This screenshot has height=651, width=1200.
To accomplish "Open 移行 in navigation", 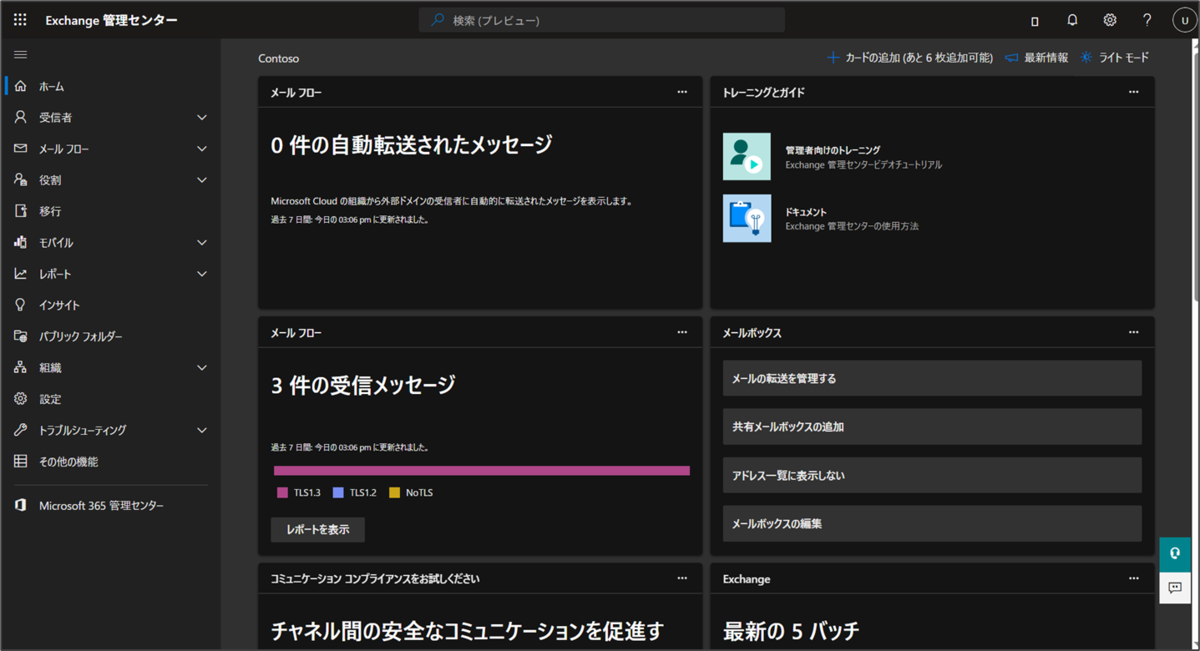I will coord(50,212).
